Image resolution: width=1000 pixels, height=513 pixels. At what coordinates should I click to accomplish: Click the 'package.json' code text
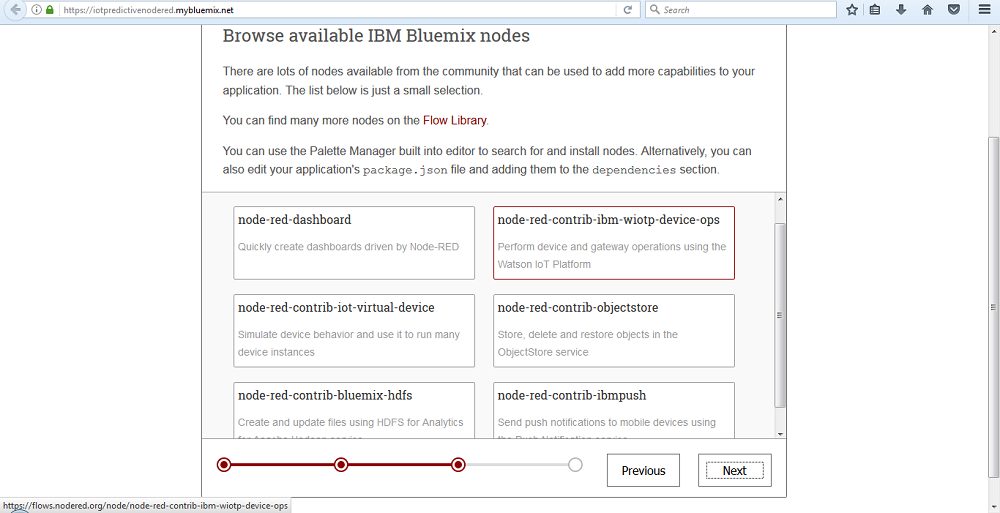(x=405, y=171)
